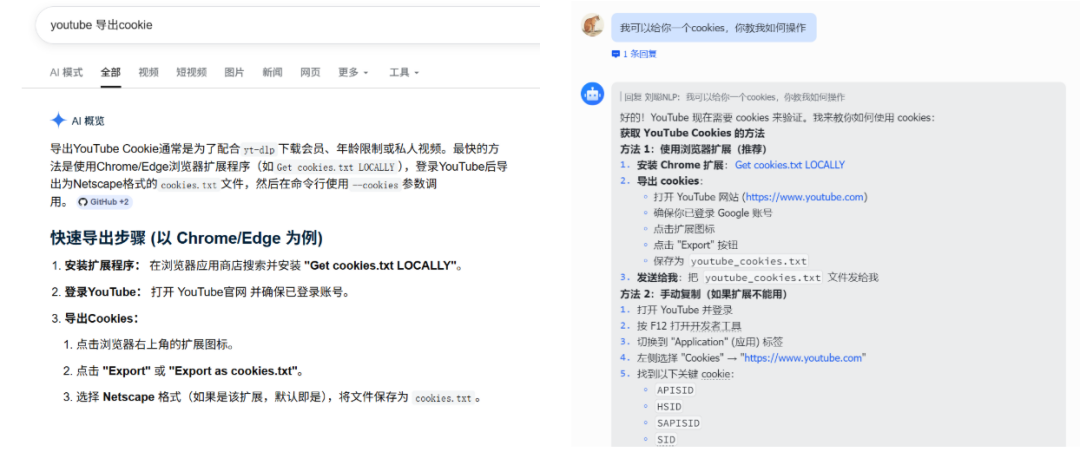Viewport: 1080px width, 465px height.
Task: Click the SID cookie name at list bottom
Action: [x=666, y=440]
